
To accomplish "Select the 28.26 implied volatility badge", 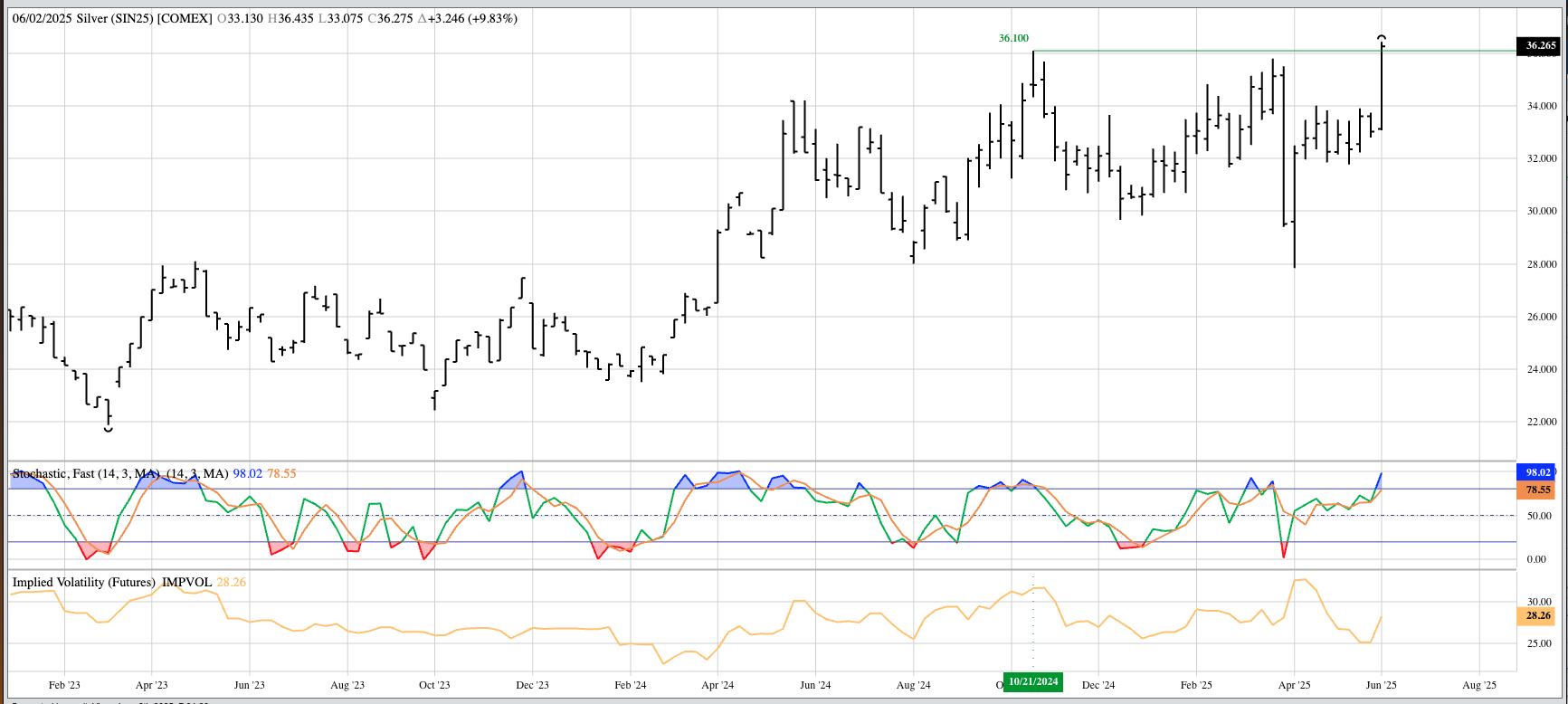I will tap(1537, 615).
